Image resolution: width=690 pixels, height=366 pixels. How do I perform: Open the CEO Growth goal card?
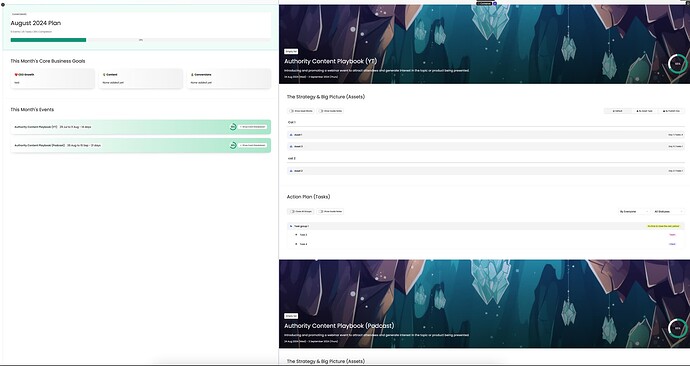pos(52,78)
